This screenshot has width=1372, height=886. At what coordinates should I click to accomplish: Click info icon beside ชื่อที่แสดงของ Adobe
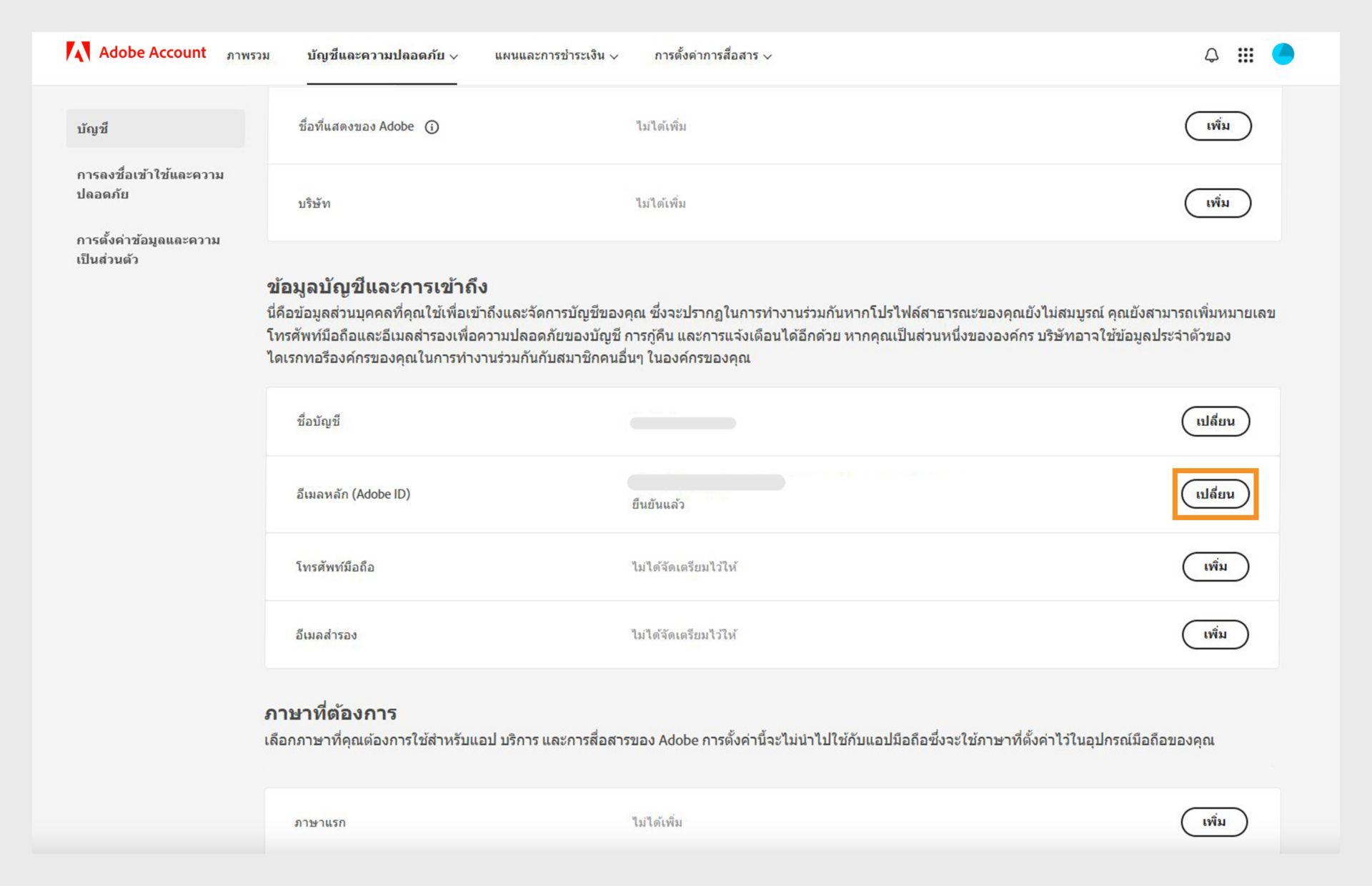pos(432,127)
